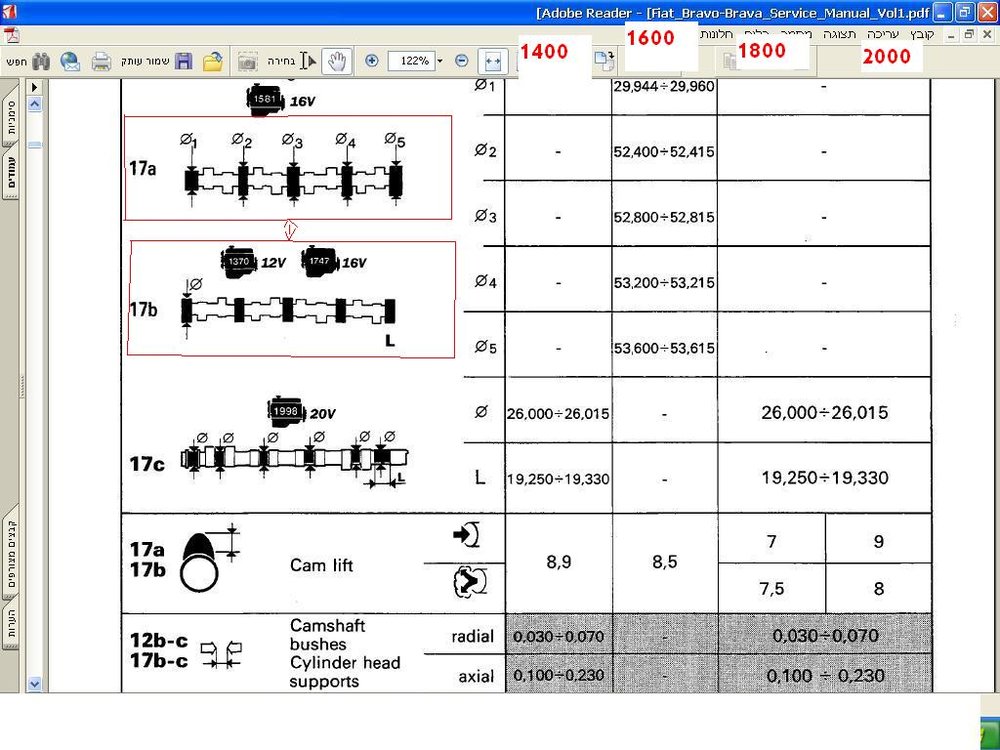
Task: Click the value 29,944÷29,960
Action: pyautogui.click(x=664, y=86)
